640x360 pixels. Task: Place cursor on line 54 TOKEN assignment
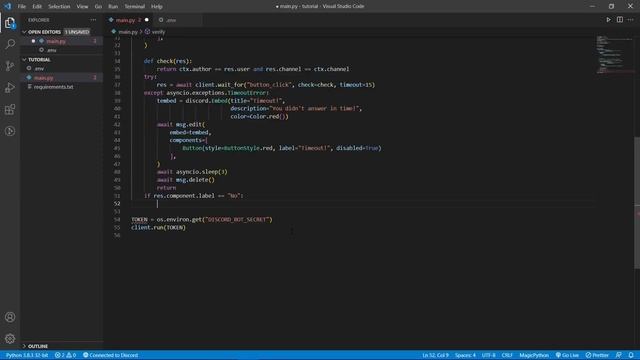click(202, 220)
